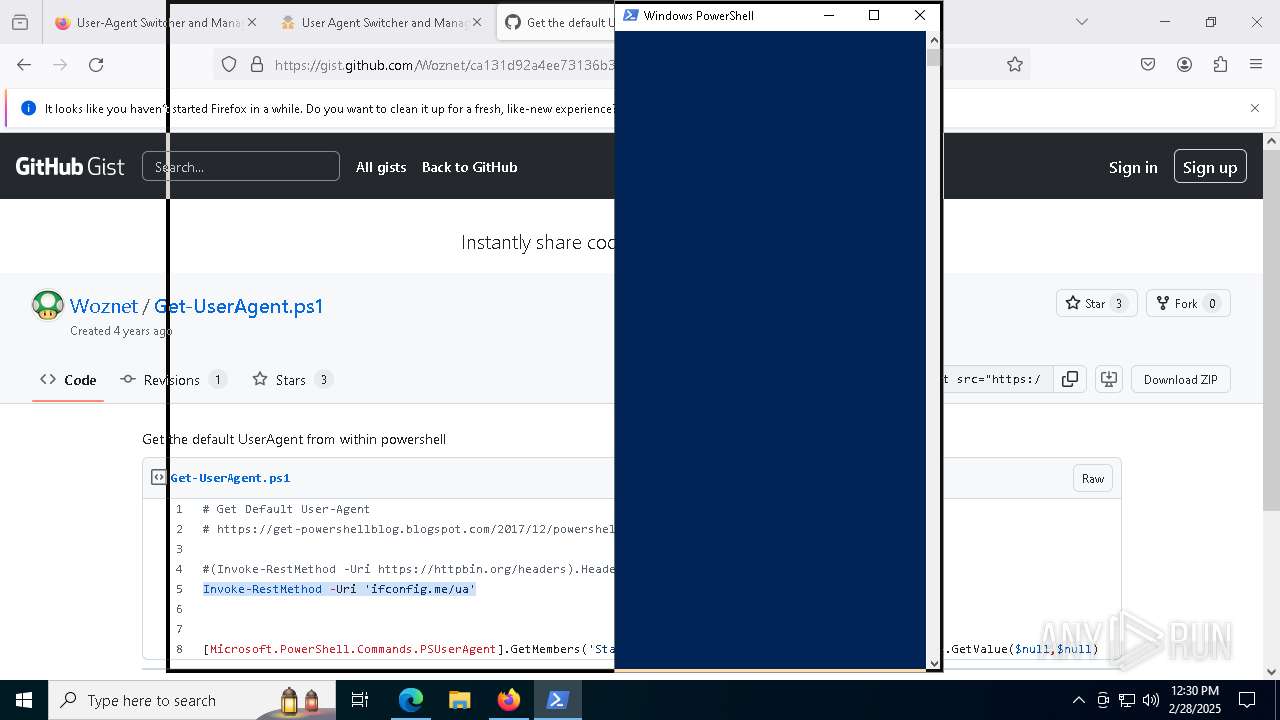The width and height of the screenshot is (1280, 720).
Task: Click Windows taskbar search box
Action: tap(190, 700)
